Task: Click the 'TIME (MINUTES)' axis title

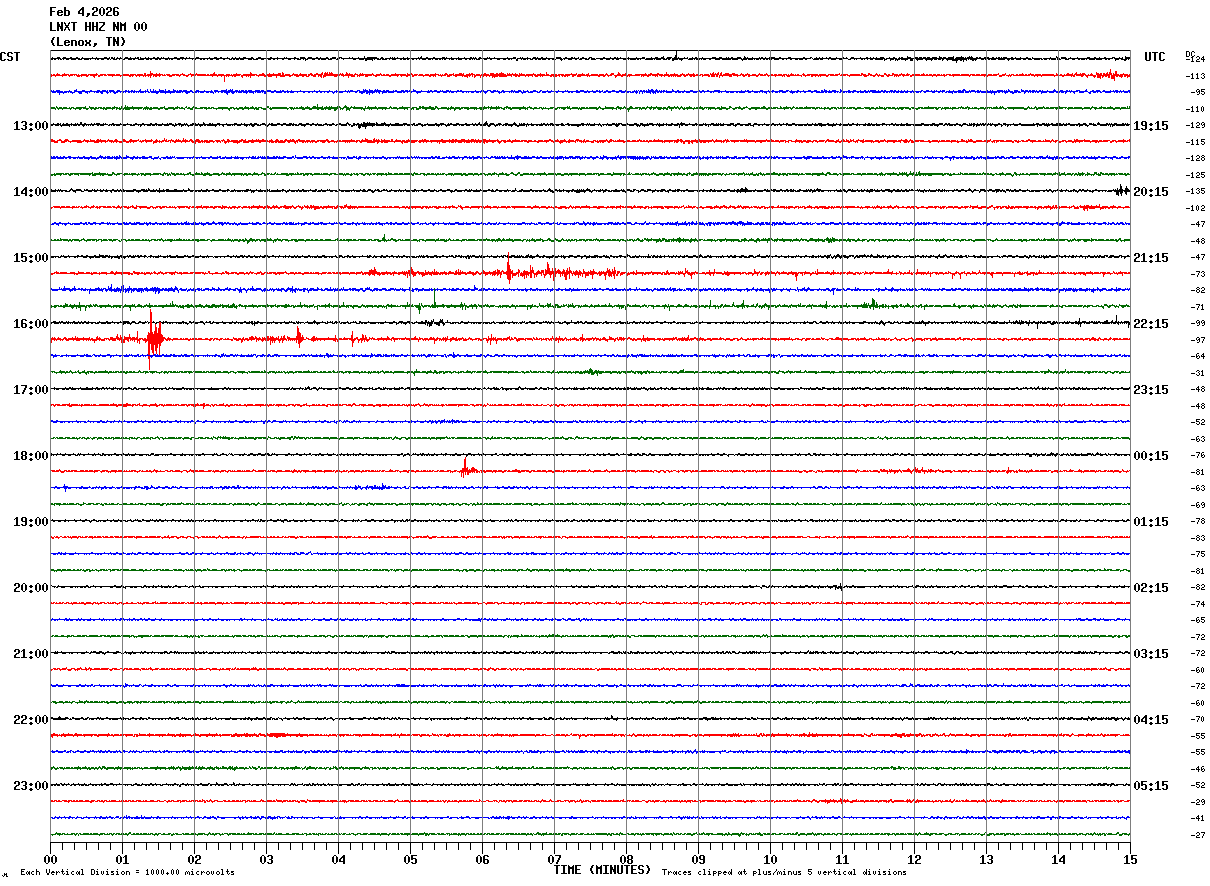Action: [x=602, y=870]
